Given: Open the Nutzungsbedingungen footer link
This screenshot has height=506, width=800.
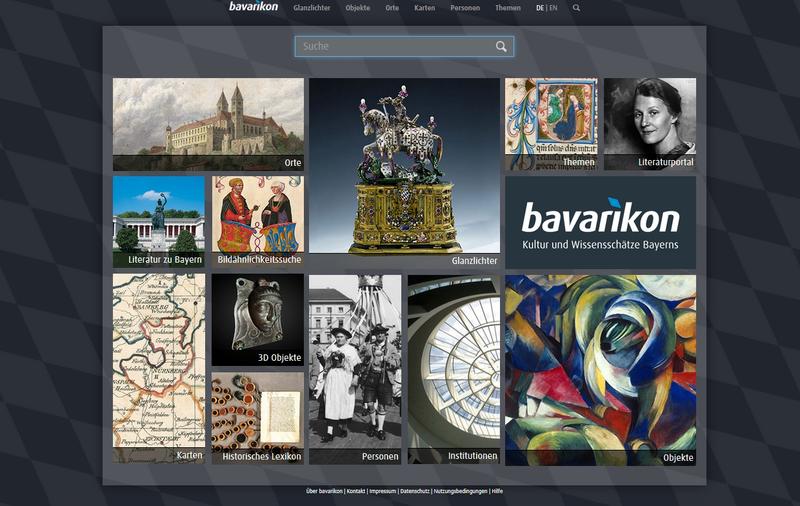Looking at the screenshot, I should pyautogui.click(x=460, y=491).
